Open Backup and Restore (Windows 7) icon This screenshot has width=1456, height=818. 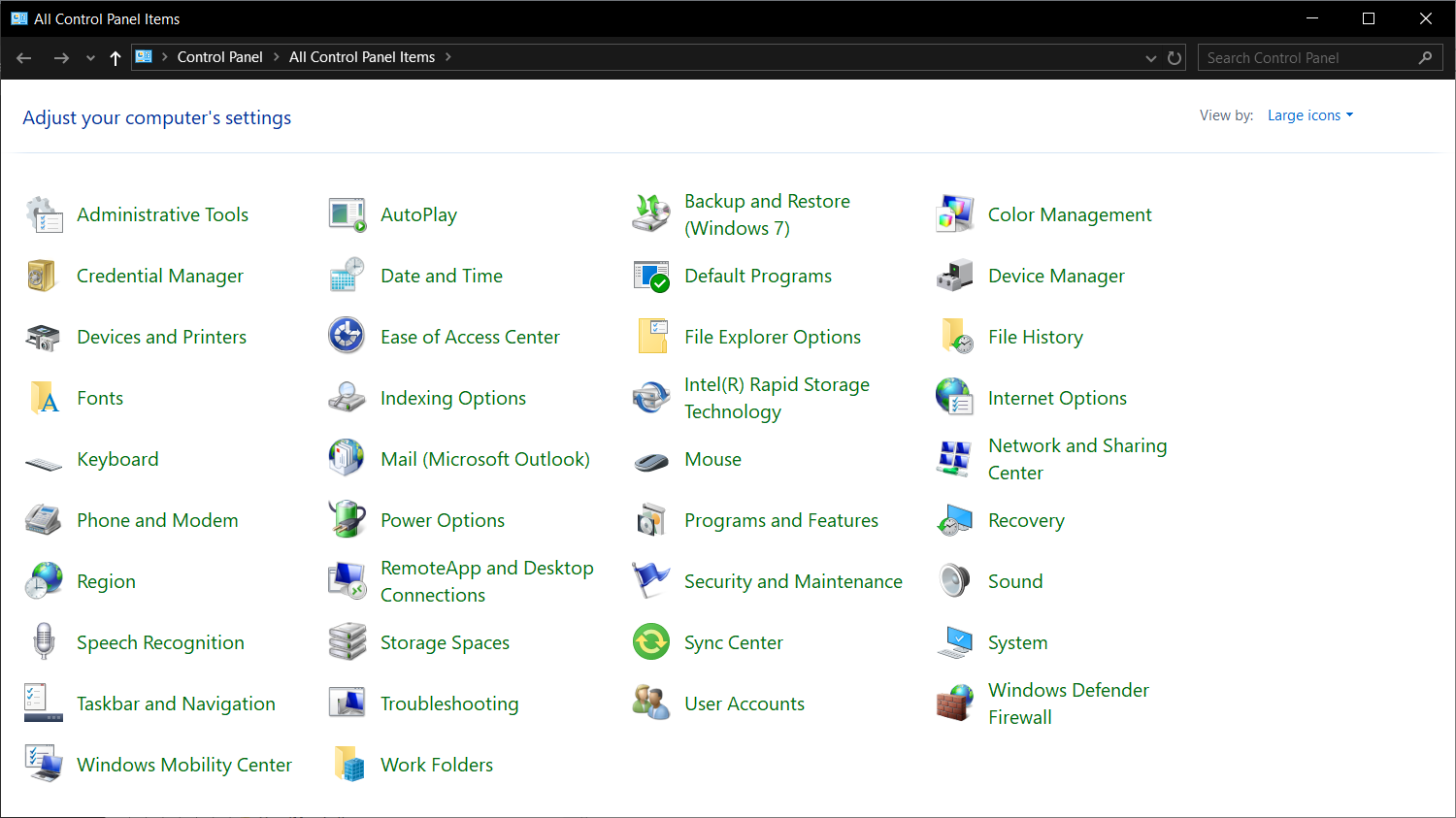point(651,214)
